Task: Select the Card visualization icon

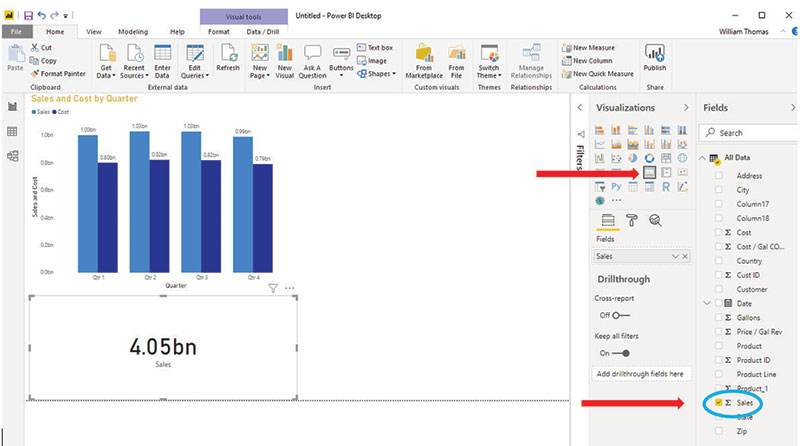Action: click(649, 173)
